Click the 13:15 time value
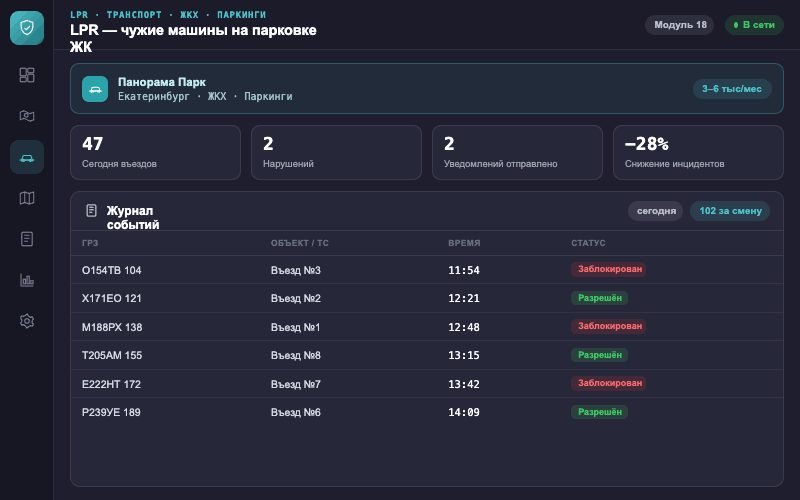 464,355
